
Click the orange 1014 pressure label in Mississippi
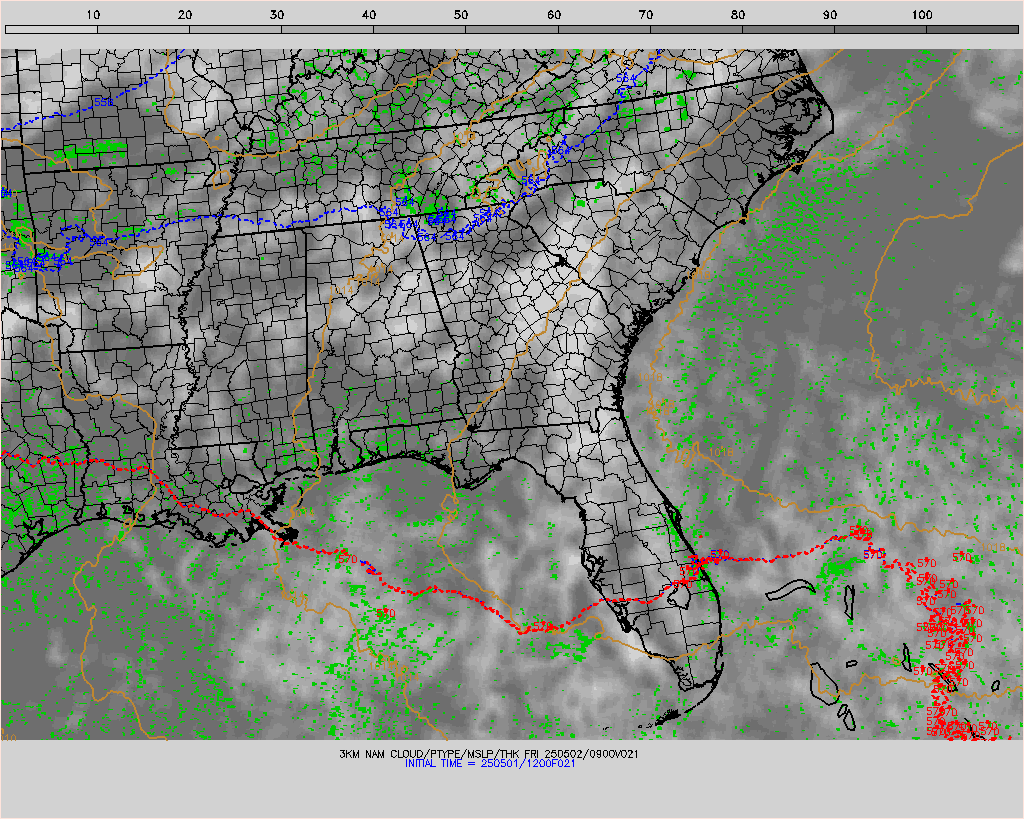point(341,290)
